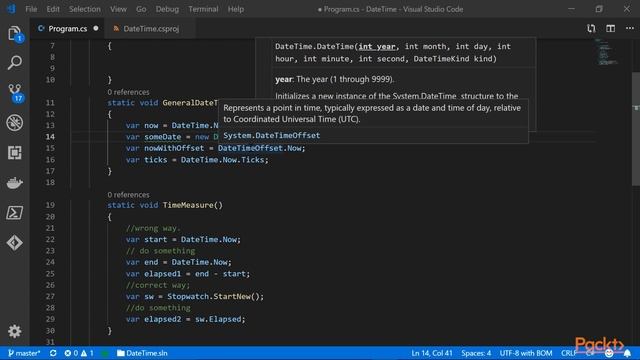
Task: Open the Explorer view in activity bar
Action: 15,34
